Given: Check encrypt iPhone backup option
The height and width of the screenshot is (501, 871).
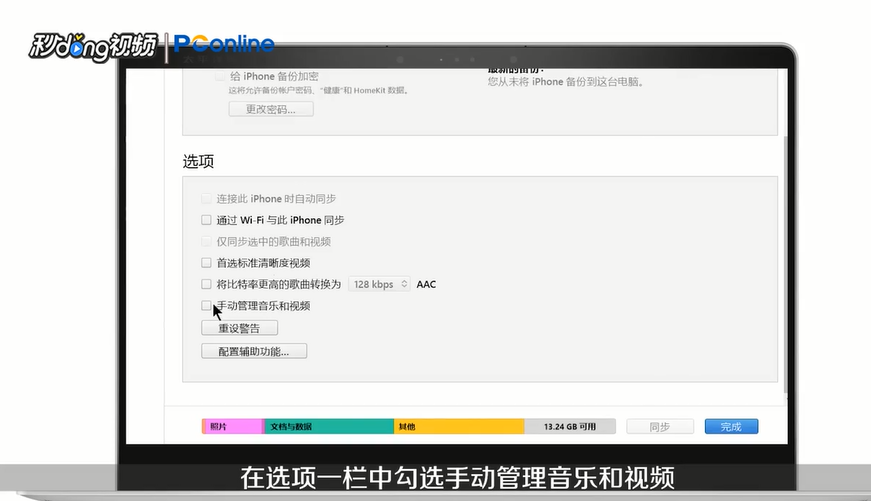Looking at the screenshot, I should (x=221, y=77).
